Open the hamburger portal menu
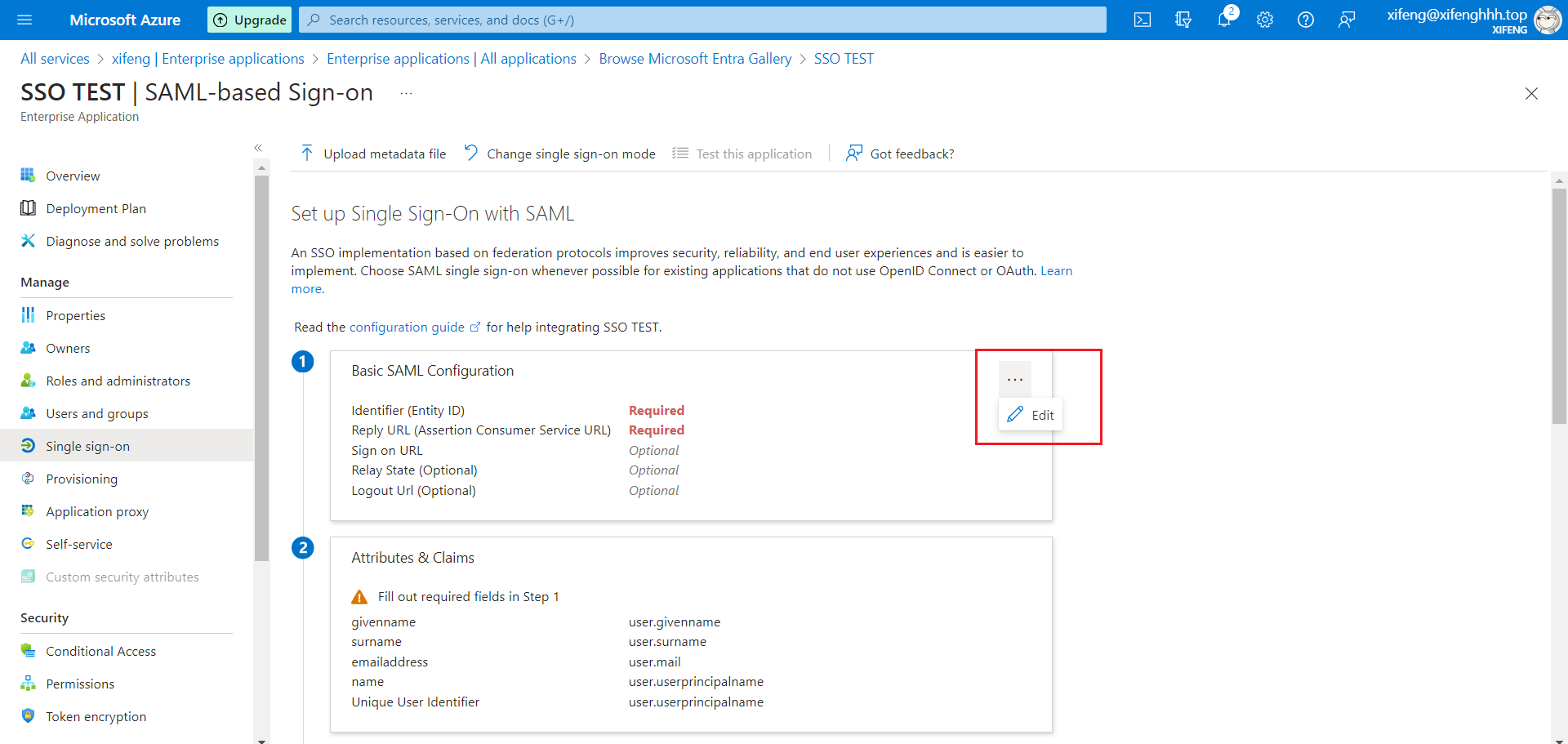 (x=24, y=20)
